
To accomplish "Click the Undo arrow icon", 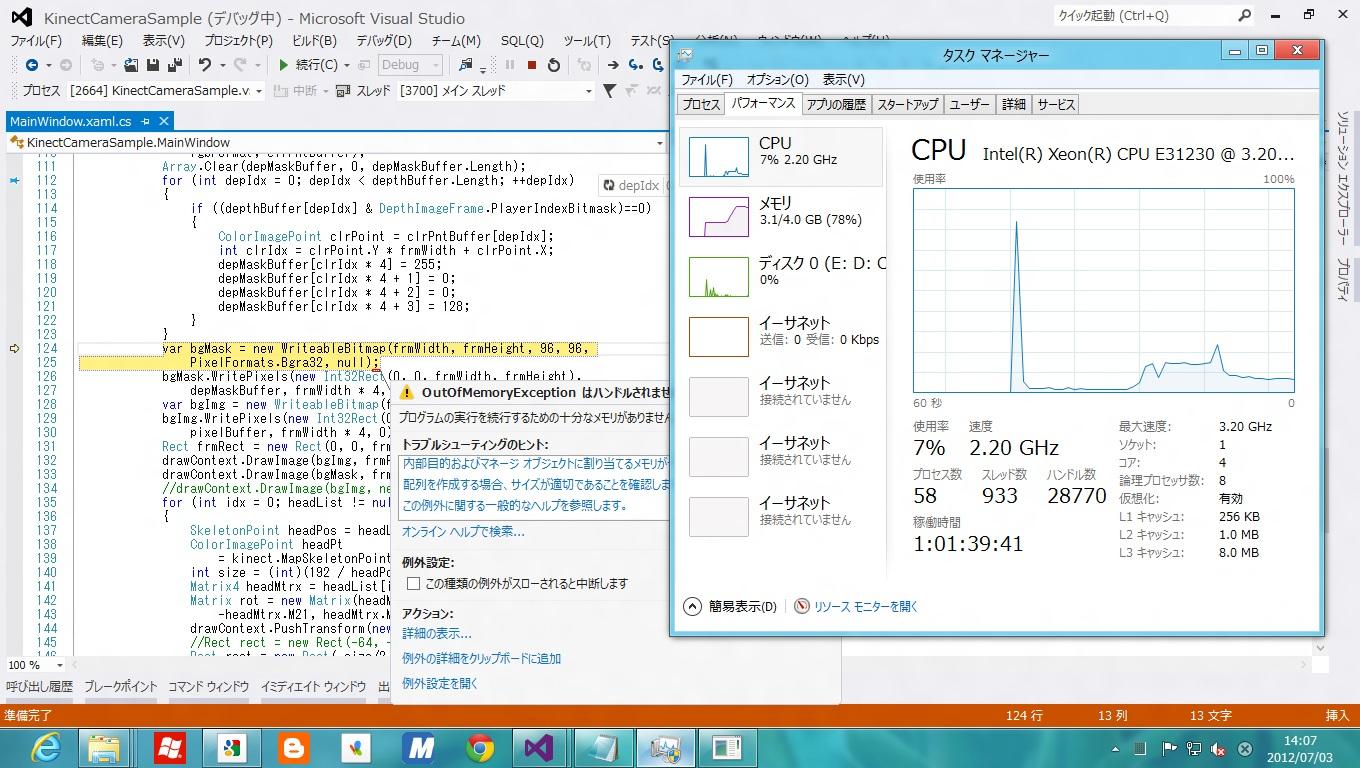I will (x=205, y=65).
